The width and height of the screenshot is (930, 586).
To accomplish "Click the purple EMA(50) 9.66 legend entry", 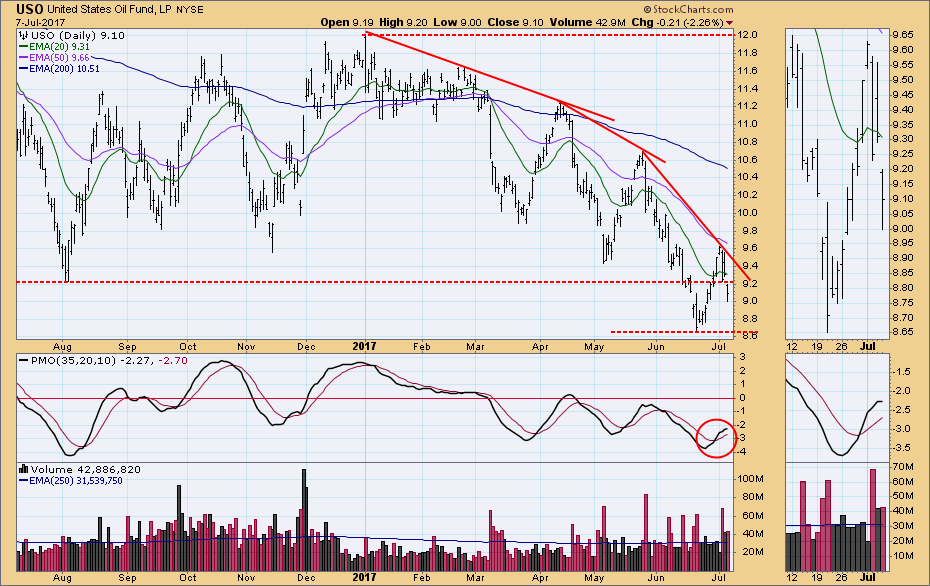I will pyautogui.click(x=54, y=58).
